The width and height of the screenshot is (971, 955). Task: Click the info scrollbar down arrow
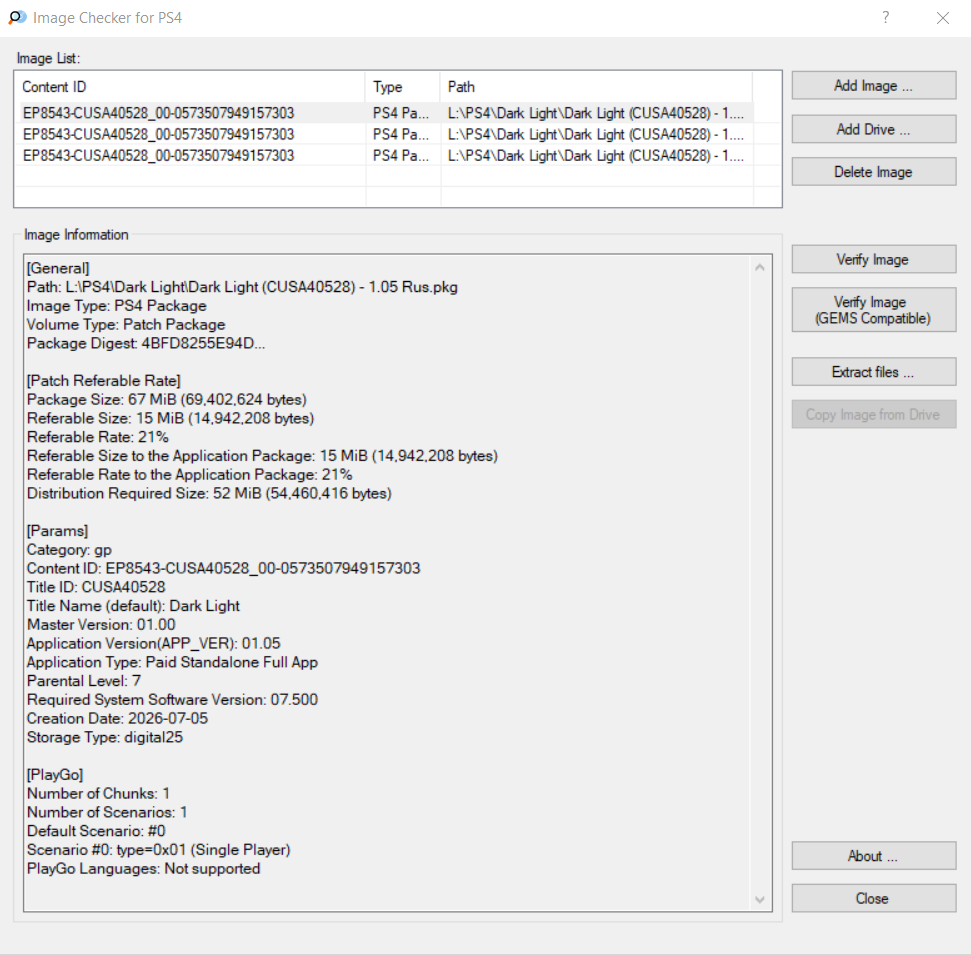point(760,899)
